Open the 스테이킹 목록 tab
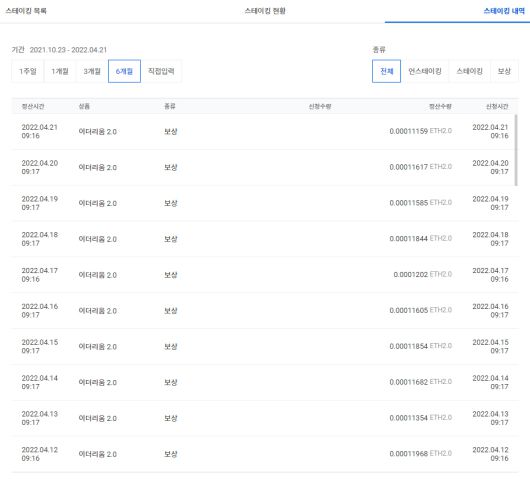The width and height of the screenshot is (530, 479). 26,11
